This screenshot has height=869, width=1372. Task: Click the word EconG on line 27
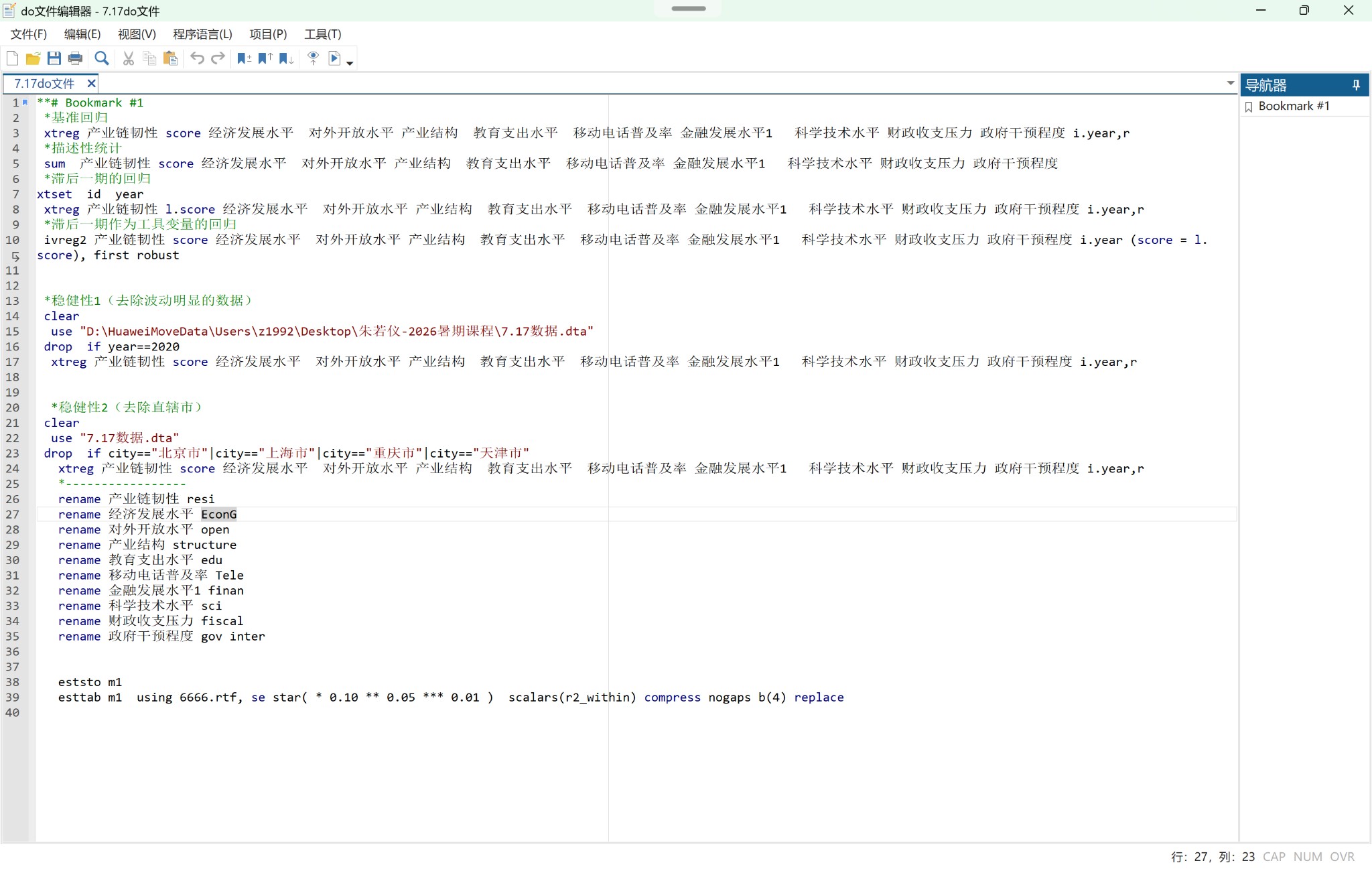(x=218, y=514)
